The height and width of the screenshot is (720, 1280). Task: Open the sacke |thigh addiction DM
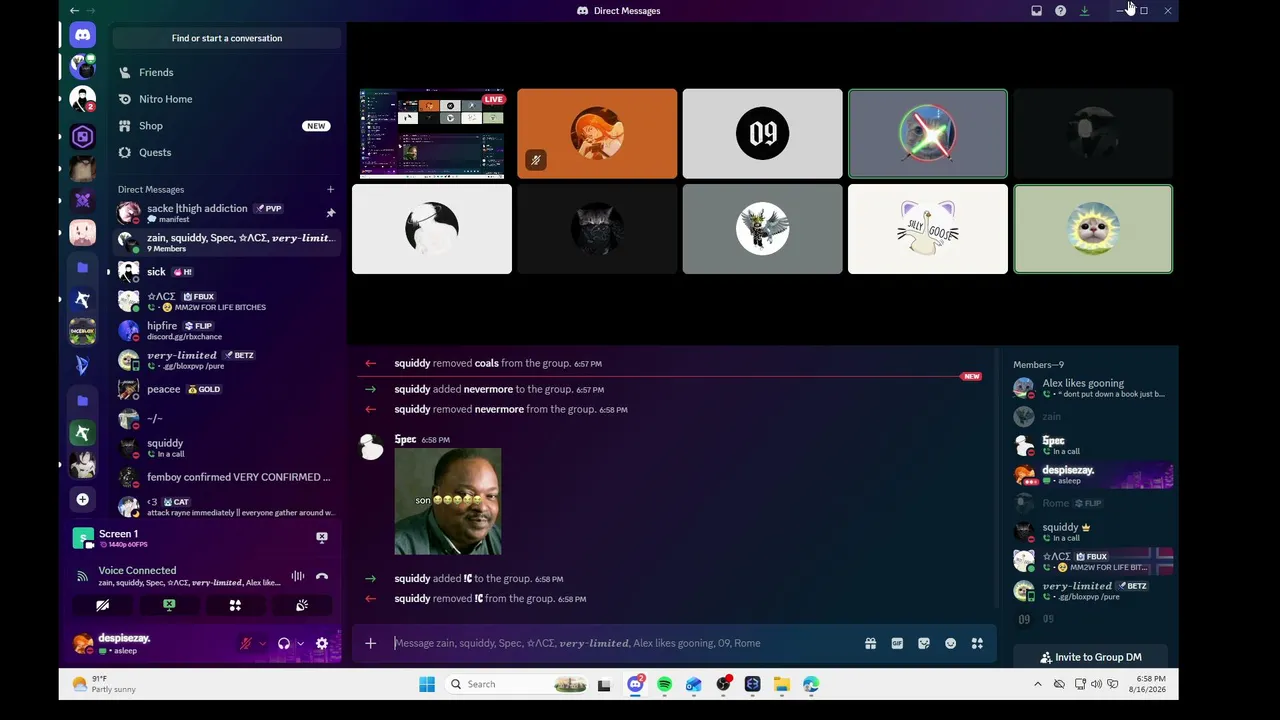(226, 213)
